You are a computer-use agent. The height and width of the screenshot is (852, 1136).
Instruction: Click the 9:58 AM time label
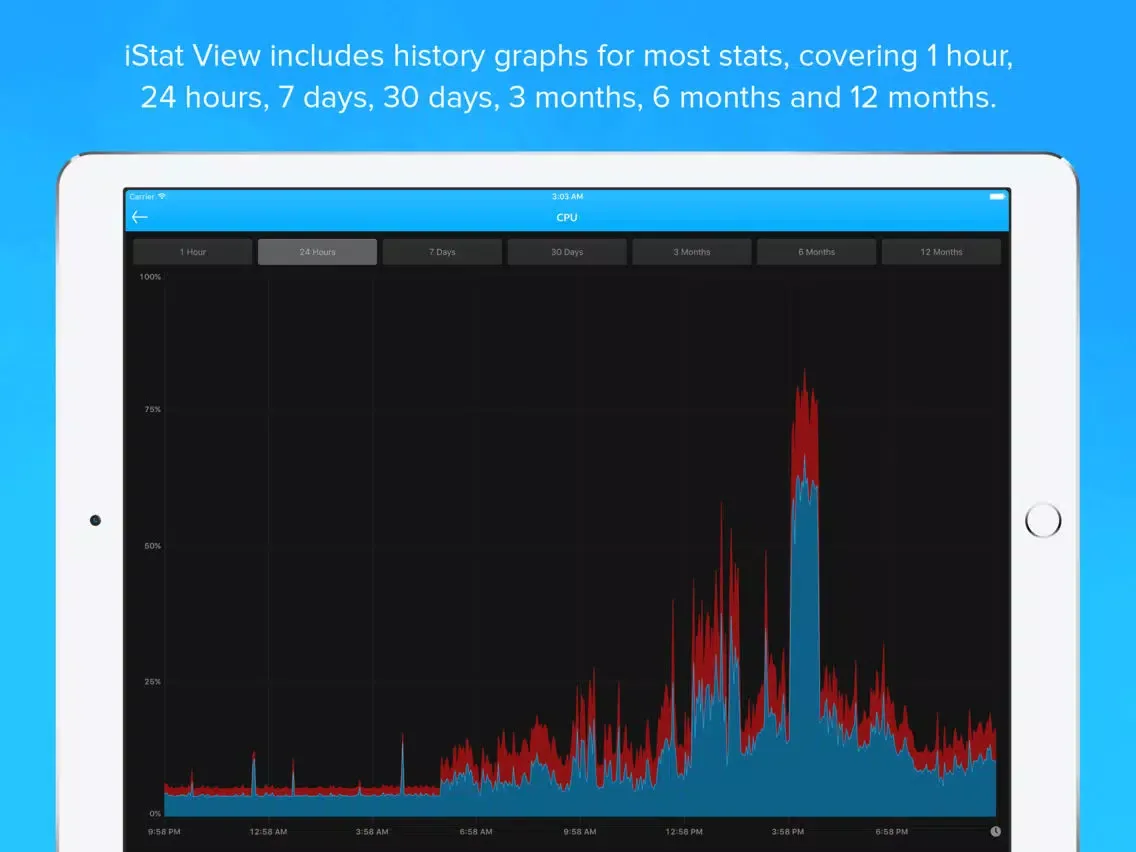[x=580, y=832]
